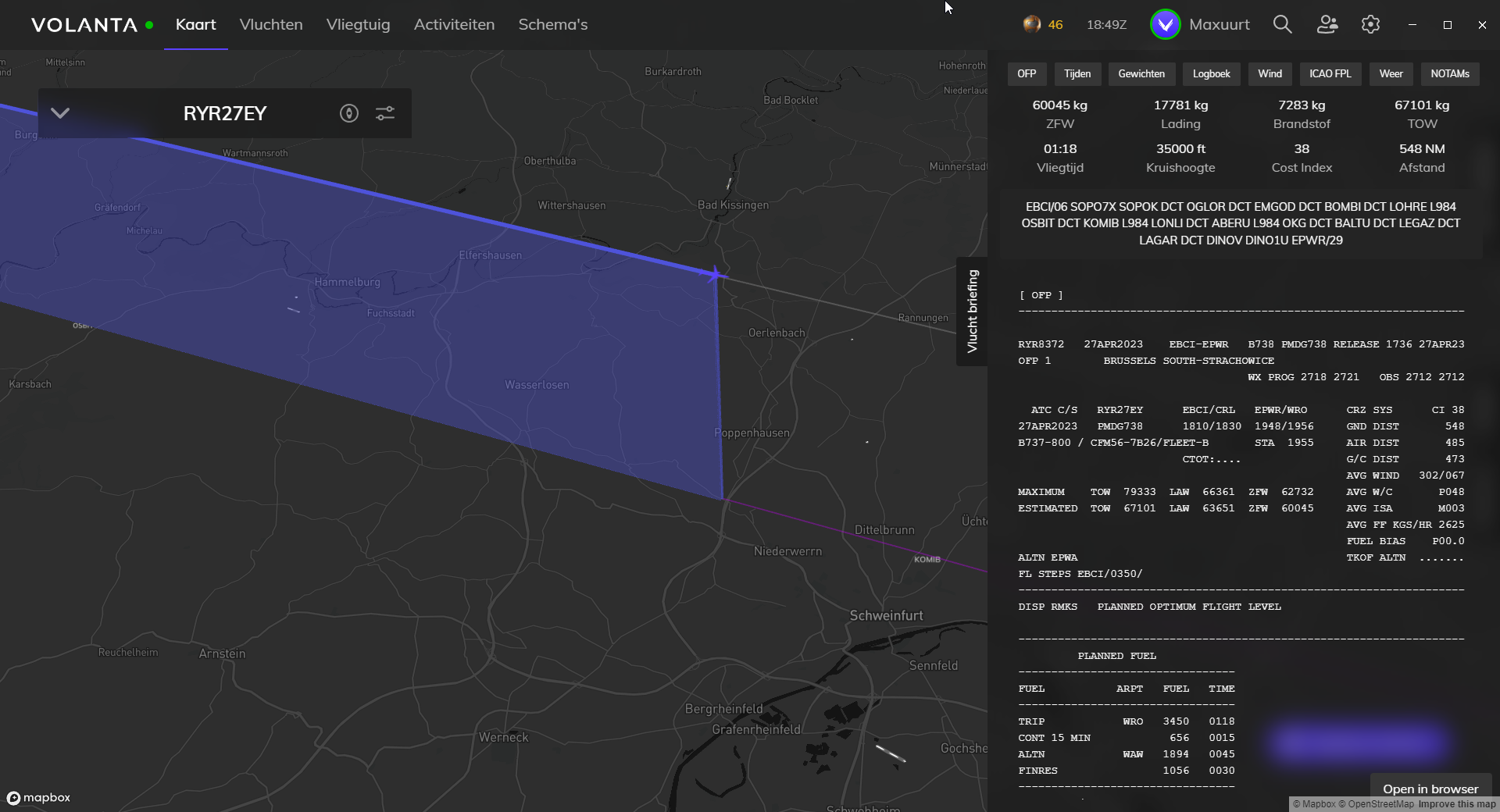Click the KOMIB waypoint label
Image resolution: width=1500 pixels, height=812 pixels.
coord(927,559)
